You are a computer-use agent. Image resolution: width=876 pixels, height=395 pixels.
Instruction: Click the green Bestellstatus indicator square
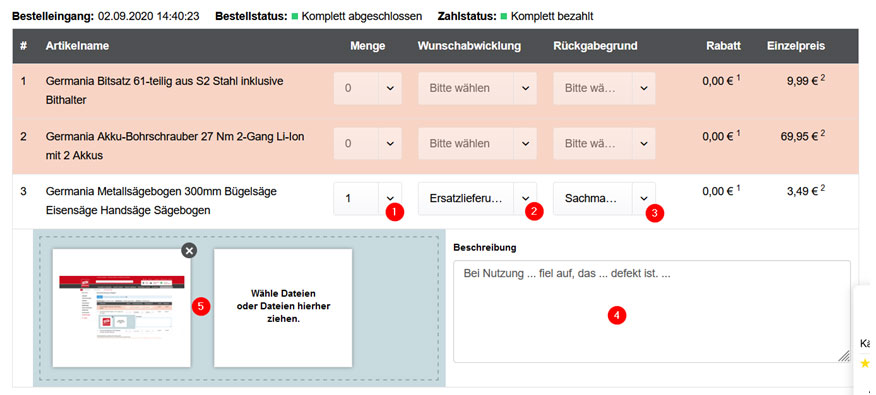294,17
